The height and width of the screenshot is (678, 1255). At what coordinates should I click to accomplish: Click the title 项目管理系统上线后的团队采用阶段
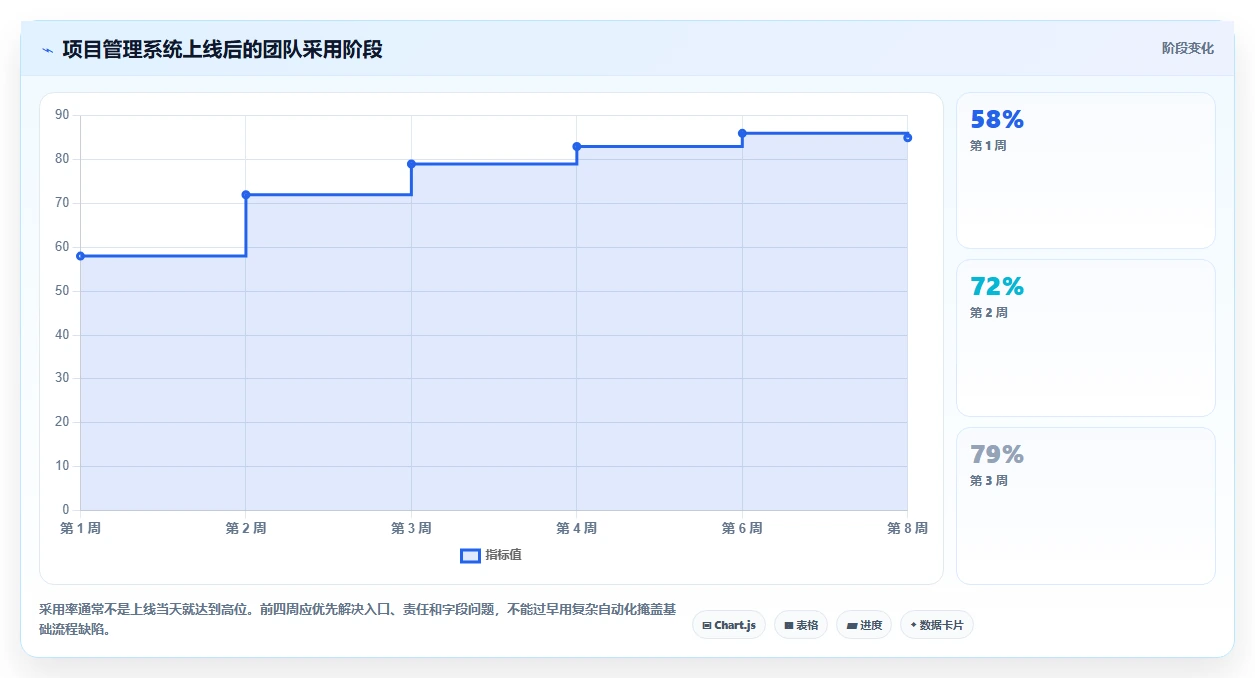(222, 49)
